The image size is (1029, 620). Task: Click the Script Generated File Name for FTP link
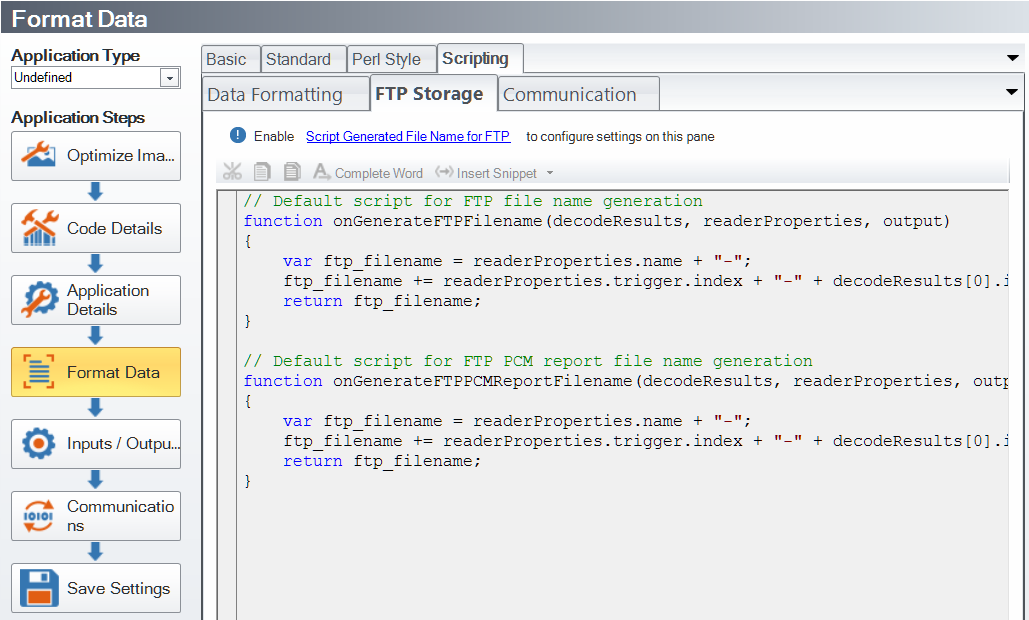[407, 136]
